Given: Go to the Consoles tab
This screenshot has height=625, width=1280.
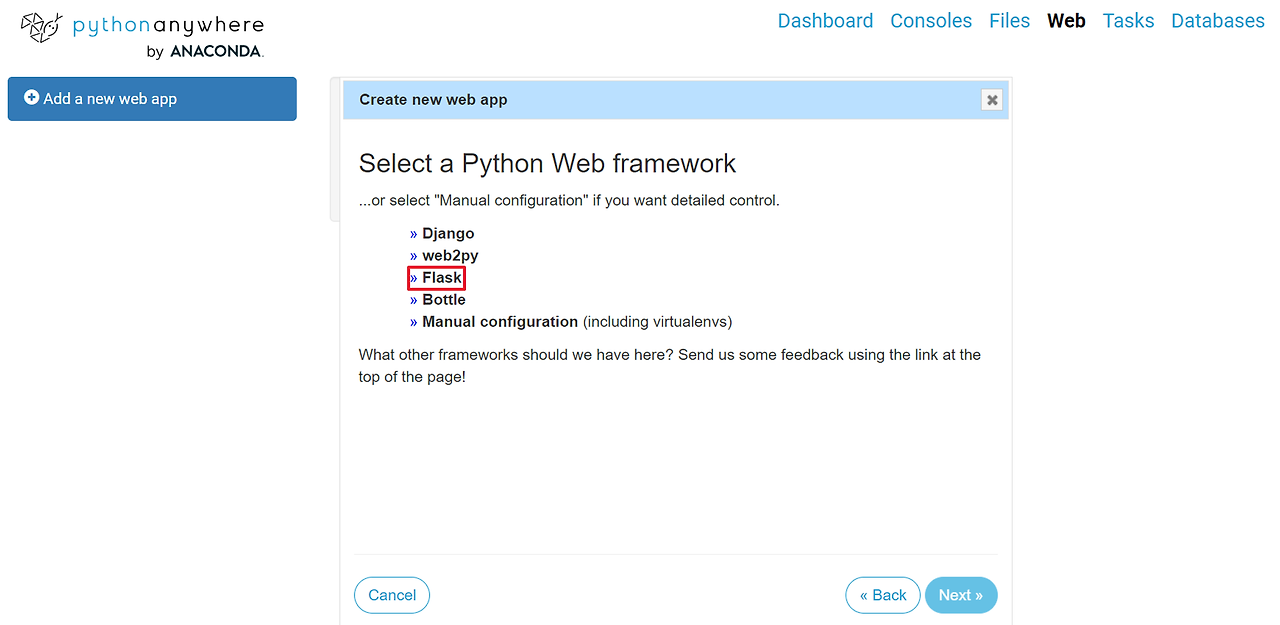Looking at the screenshot, I should 931,21.
